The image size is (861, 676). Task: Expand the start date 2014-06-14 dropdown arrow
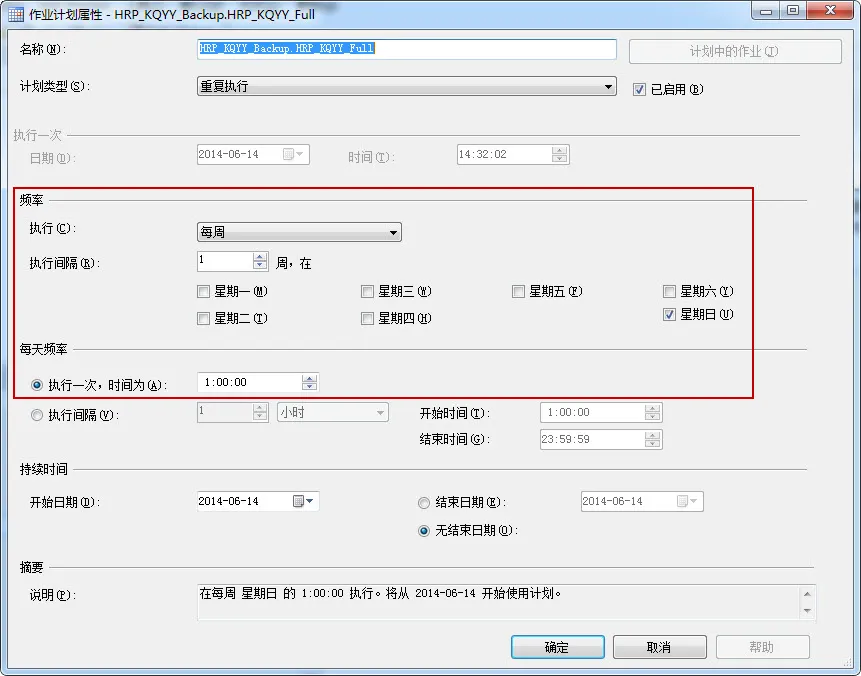point(310,501)
